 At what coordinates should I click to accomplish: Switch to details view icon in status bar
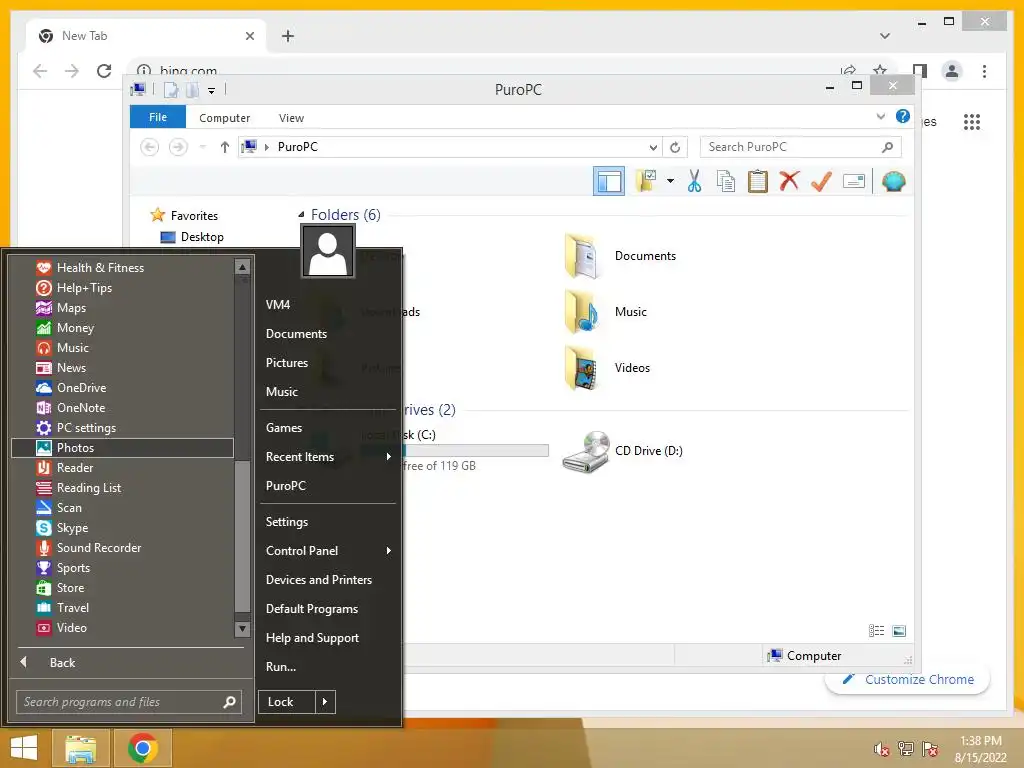coord(876,631)
